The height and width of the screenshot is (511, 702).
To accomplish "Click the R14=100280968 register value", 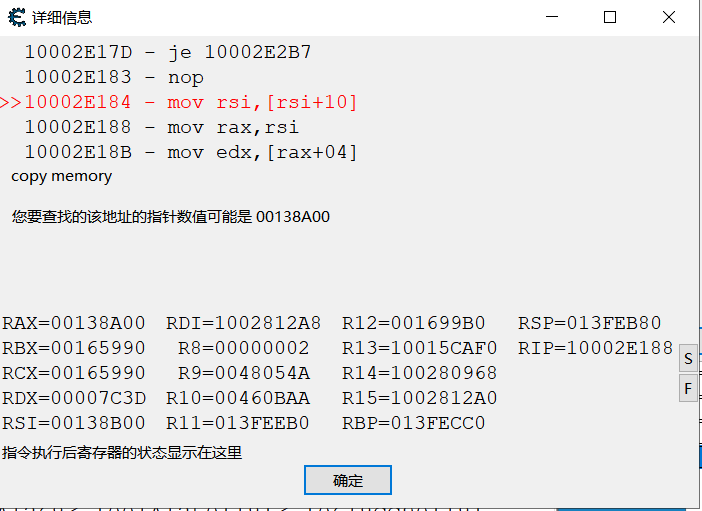I will [x=419, y=373].
